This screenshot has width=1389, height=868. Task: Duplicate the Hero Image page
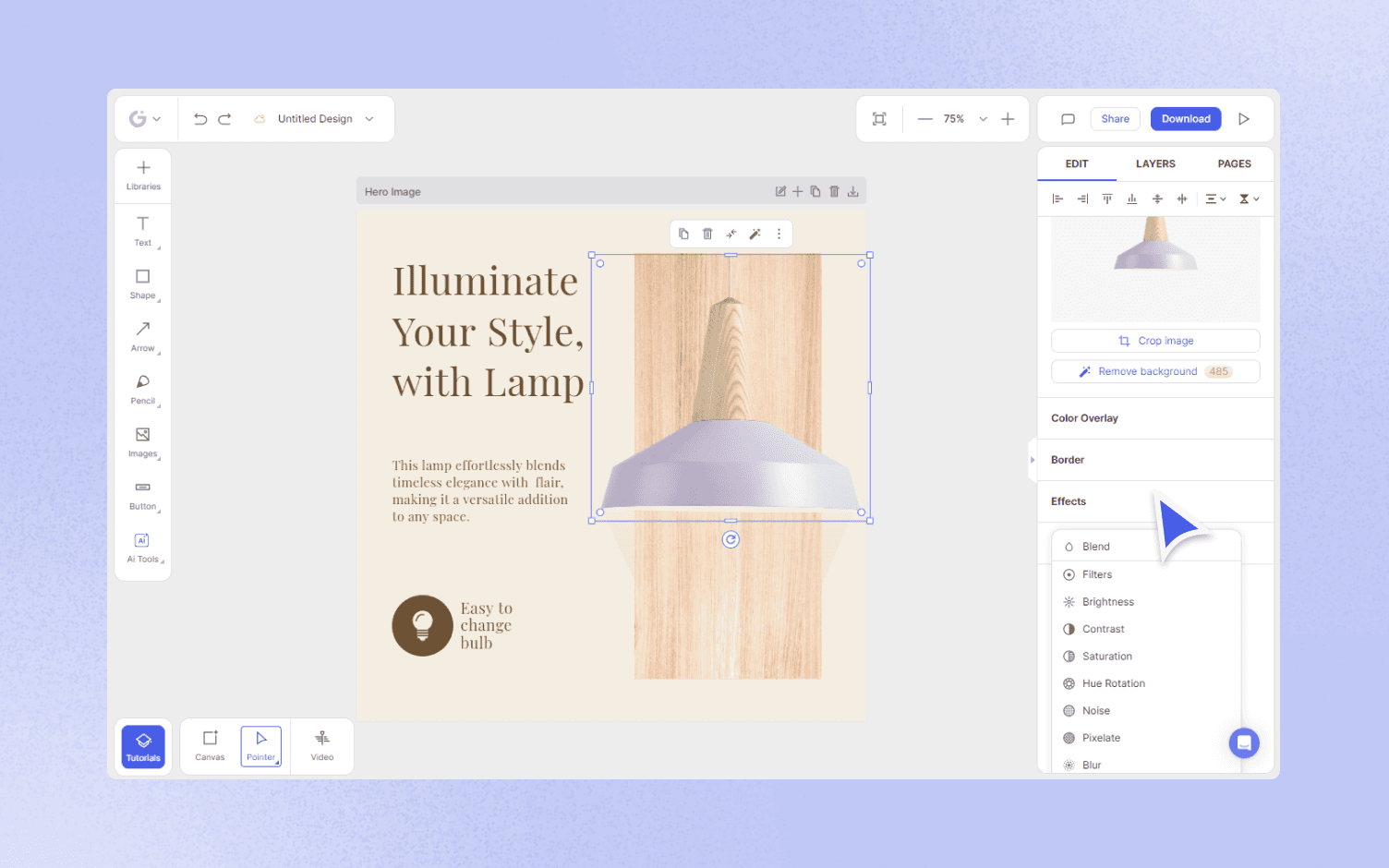click(815, 192)
